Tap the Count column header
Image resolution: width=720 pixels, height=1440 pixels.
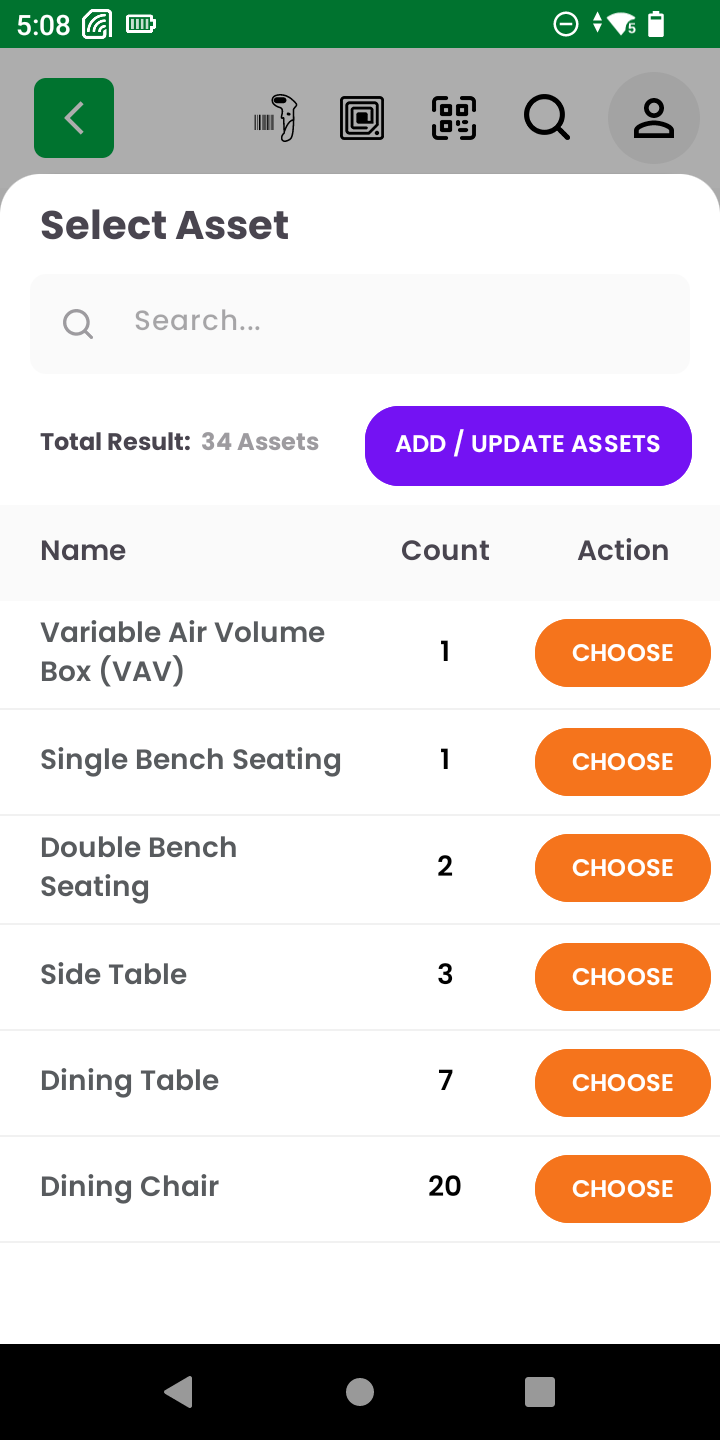point(445,551)
